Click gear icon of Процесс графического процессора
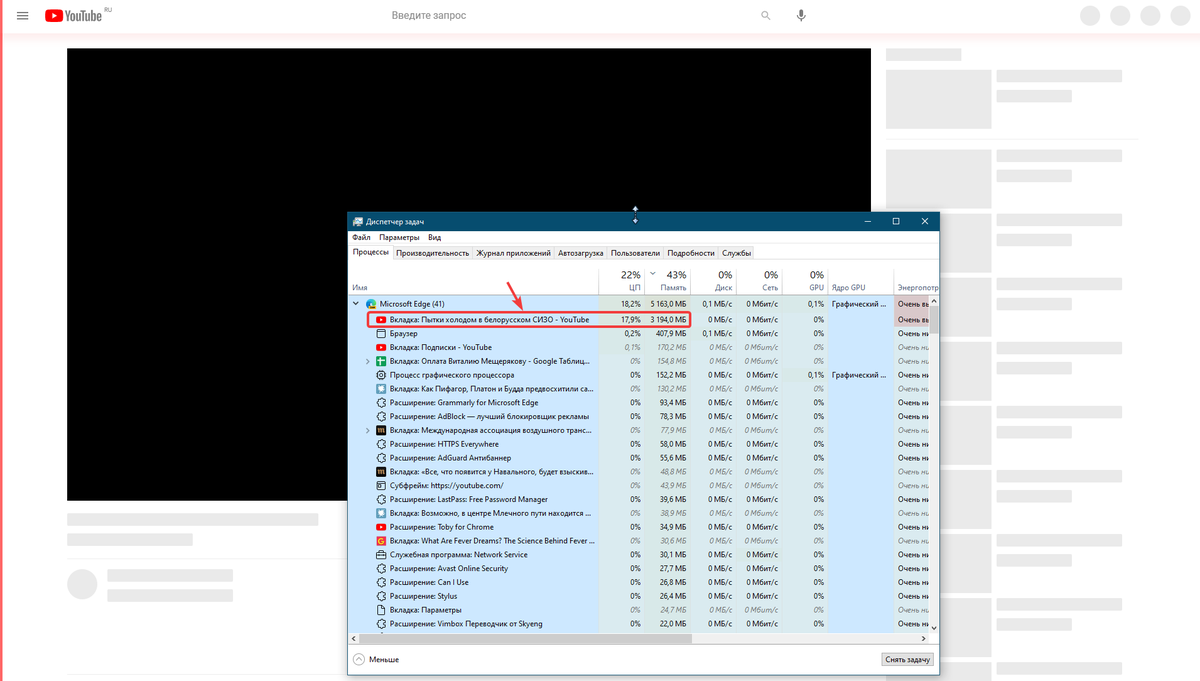The width and height of the screenshot is (1200, 681). tap(381, 375)
